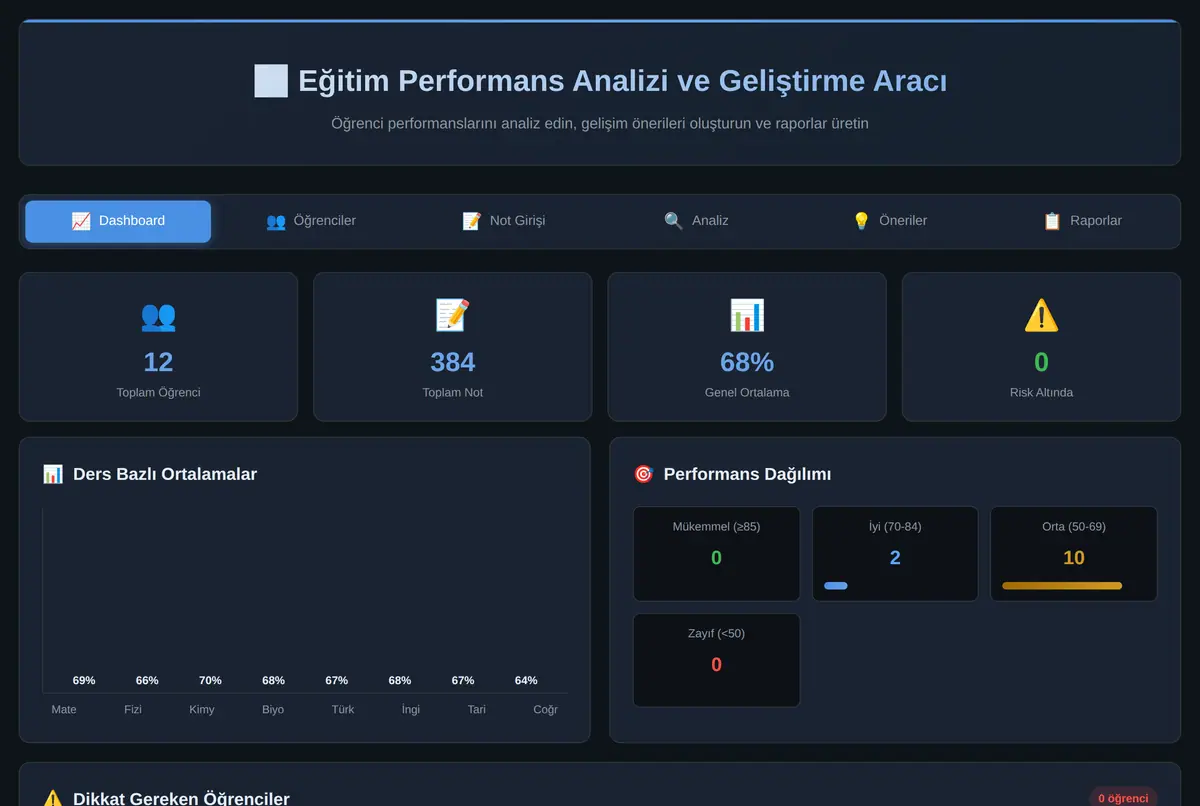The height and width of the screenshot is (806, 1200).
Task: Click the memo icon above Toplam Not
Action: pos(452,316)
